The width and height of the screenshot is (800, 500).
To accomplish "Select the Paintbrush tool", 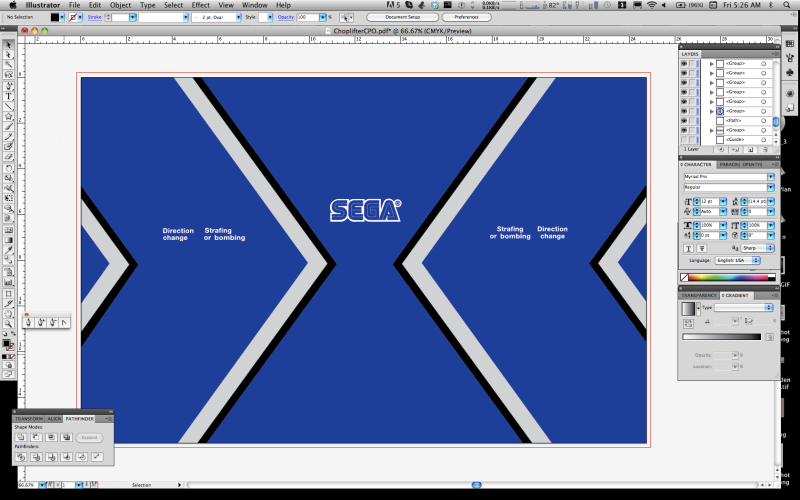I will point(8,127).
